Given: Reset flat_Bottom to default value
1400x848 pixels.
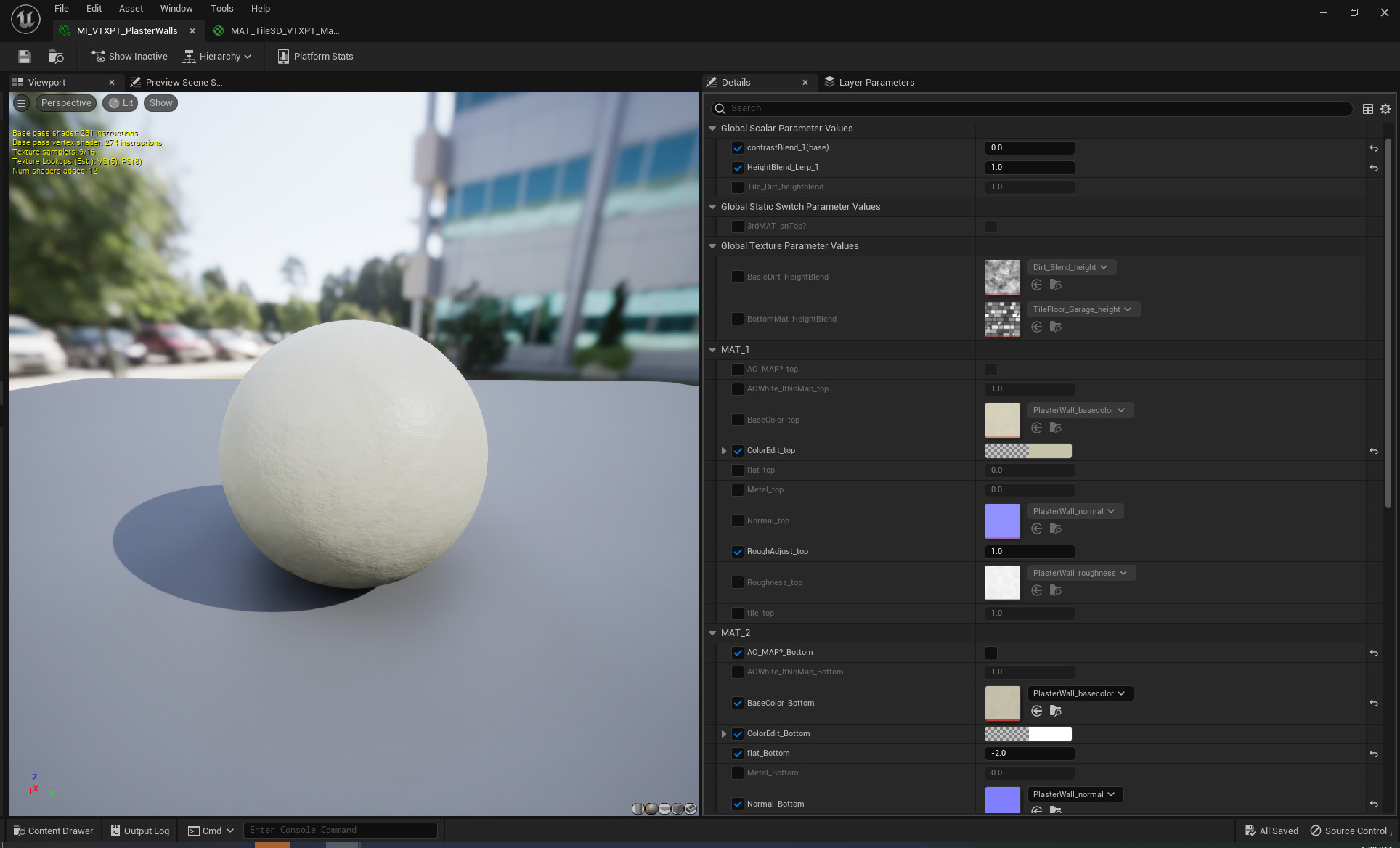Looking at the screenshot, I should coord(1374,754).
